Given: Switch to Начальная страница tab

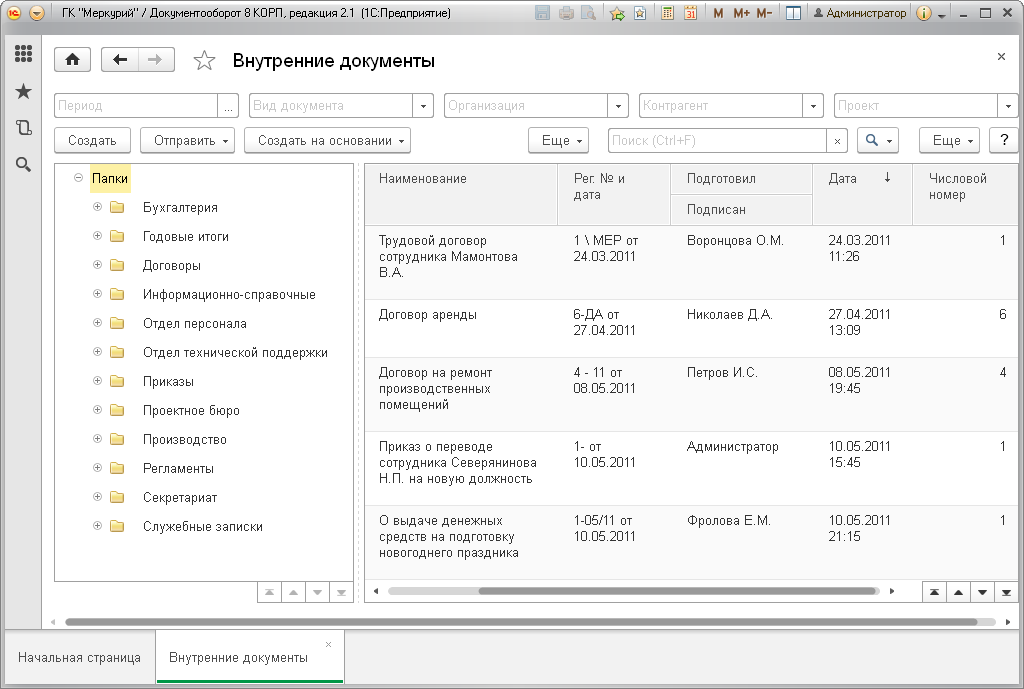Looking at the screenshot, I should click(x=80, y=658).
